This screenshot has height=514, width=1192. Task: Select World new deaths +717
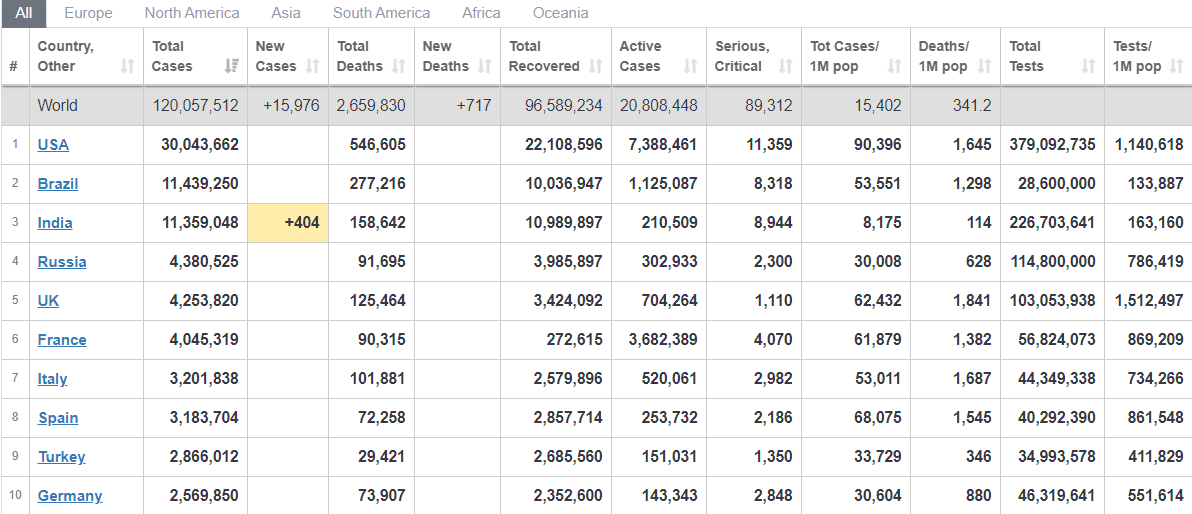(474, 106)
